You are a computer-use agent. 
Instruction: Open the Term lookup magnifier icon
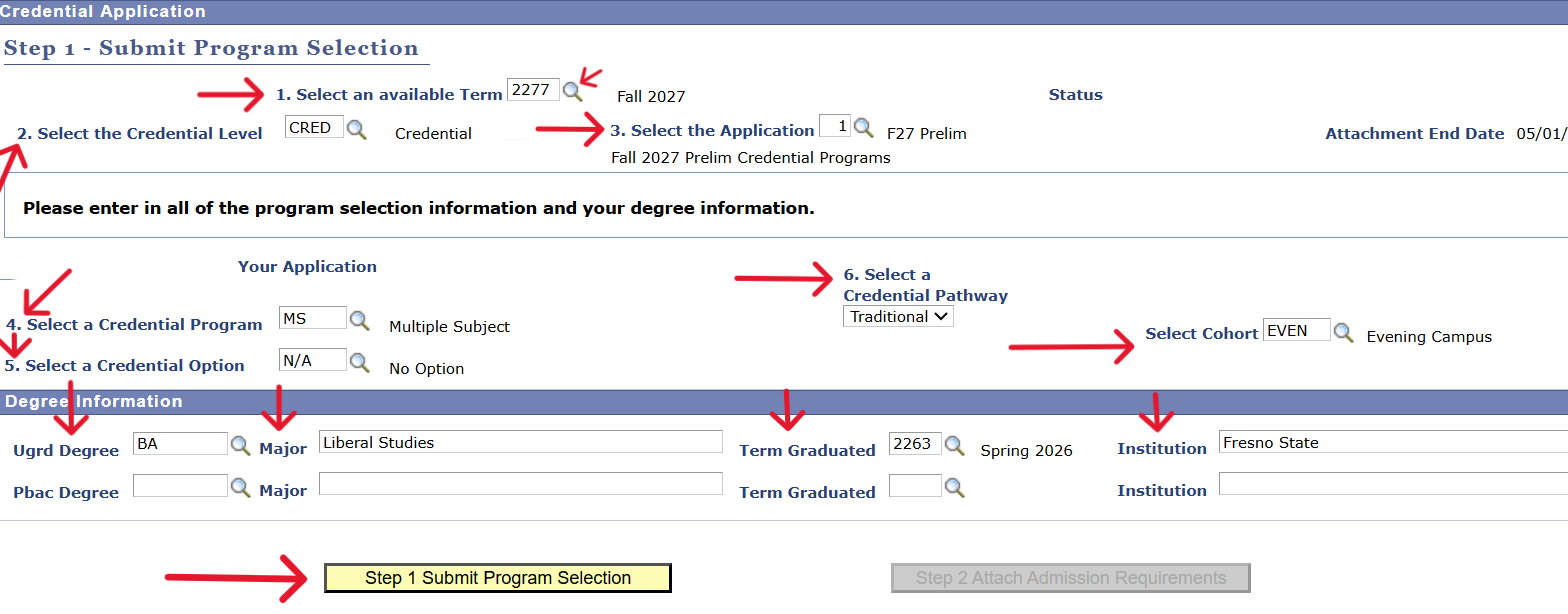(572, 91)
